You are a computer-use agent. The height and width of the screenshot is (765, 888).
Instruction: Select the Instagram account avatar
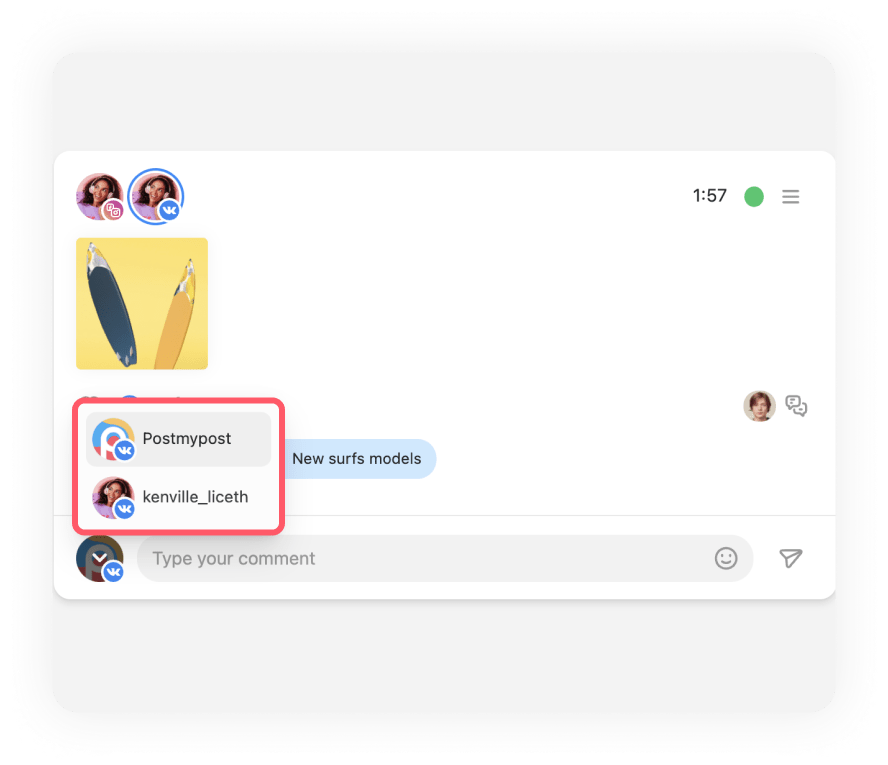coord(100,196)
